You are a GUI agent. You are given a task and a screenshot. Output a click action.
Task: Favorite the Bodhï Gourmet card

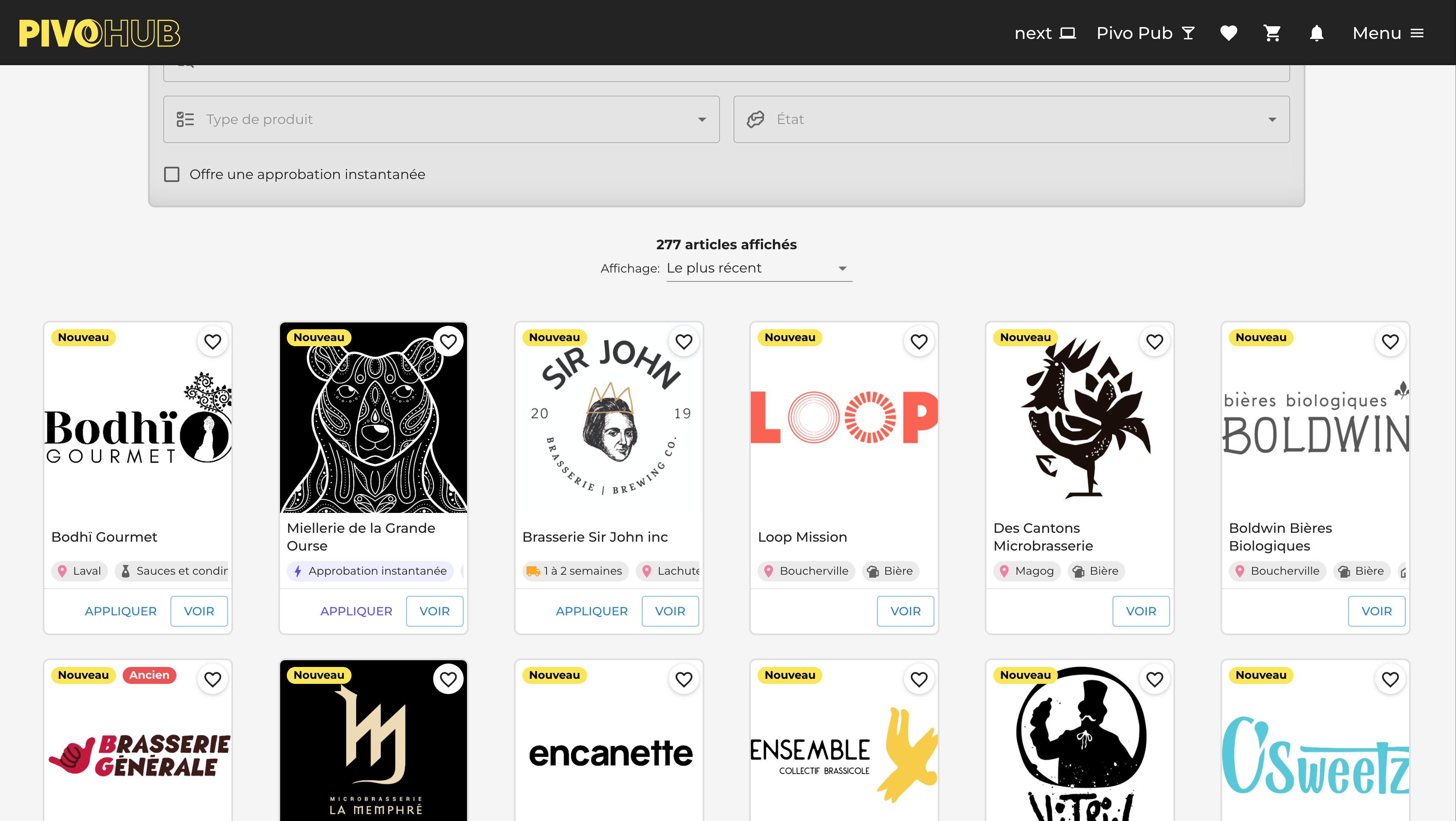pos(212,342)
